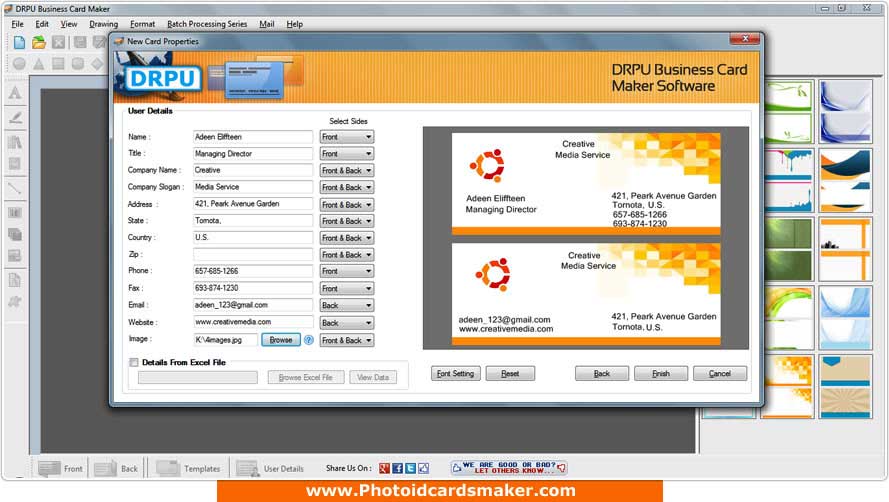The image size is (889, 502).
Task: Click the Company Slogan input field
Action: [x=253, y=187]
